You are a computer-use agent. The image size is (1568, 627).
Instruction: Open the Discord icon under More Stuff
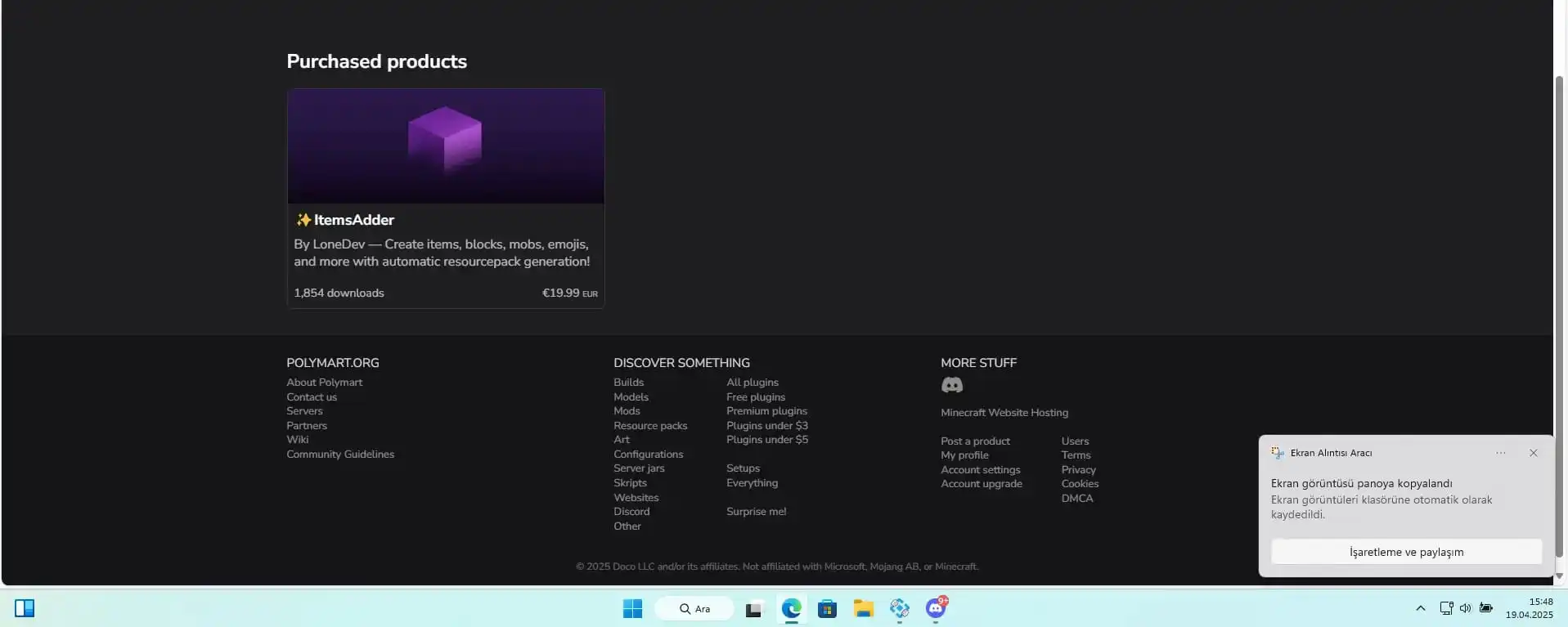[x=951, y=385]
